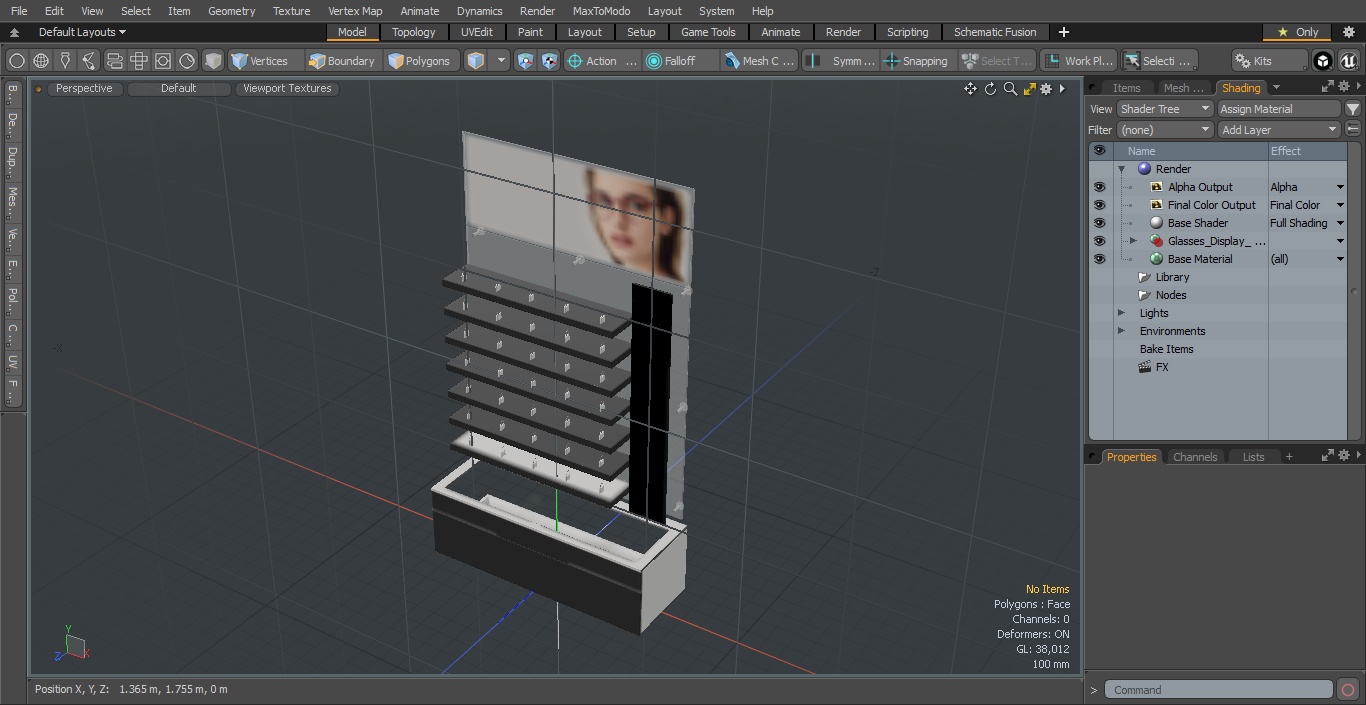Screen dimensions: 1366x705
Task: Click the center selected cross icon
Action: tap(139, 61)
